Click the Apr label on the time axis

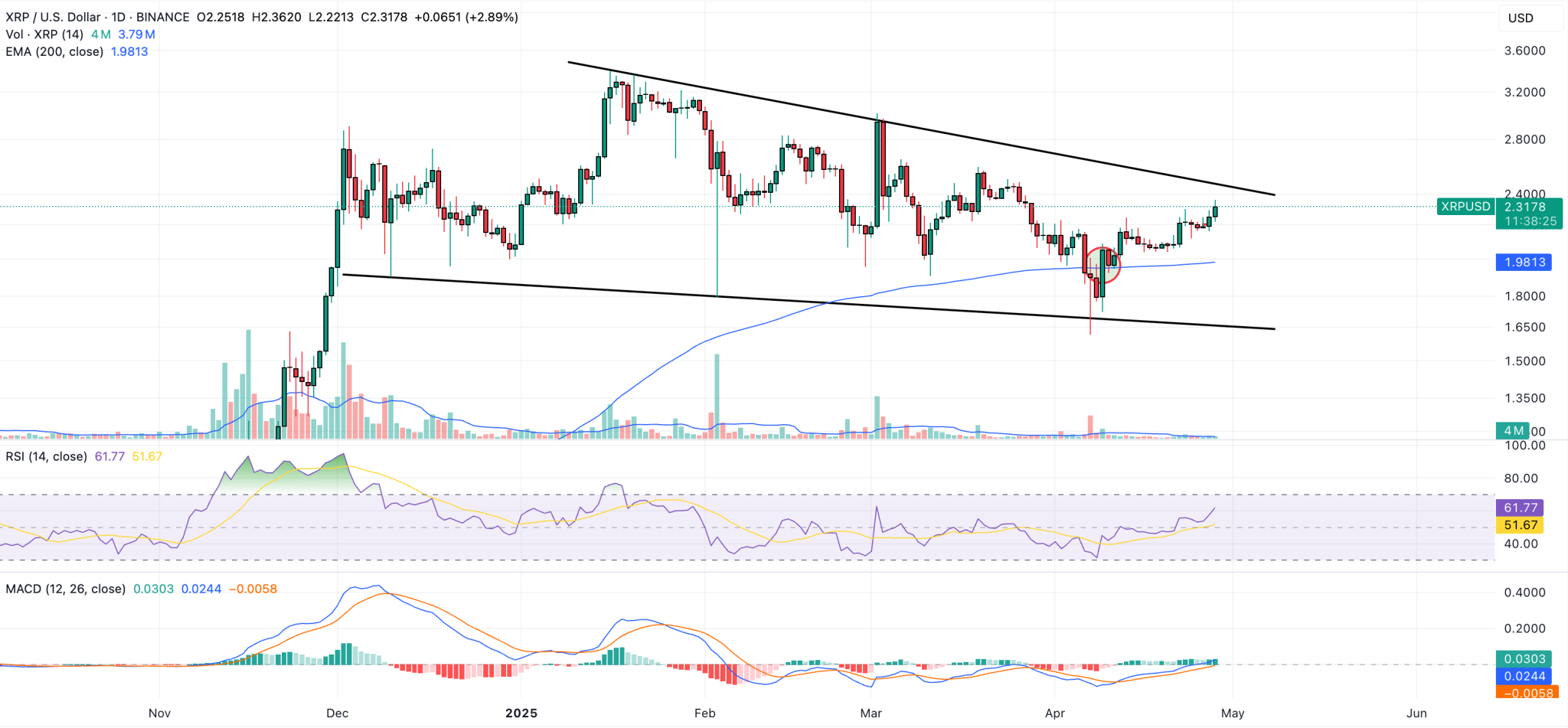(x=1054, y=713)
